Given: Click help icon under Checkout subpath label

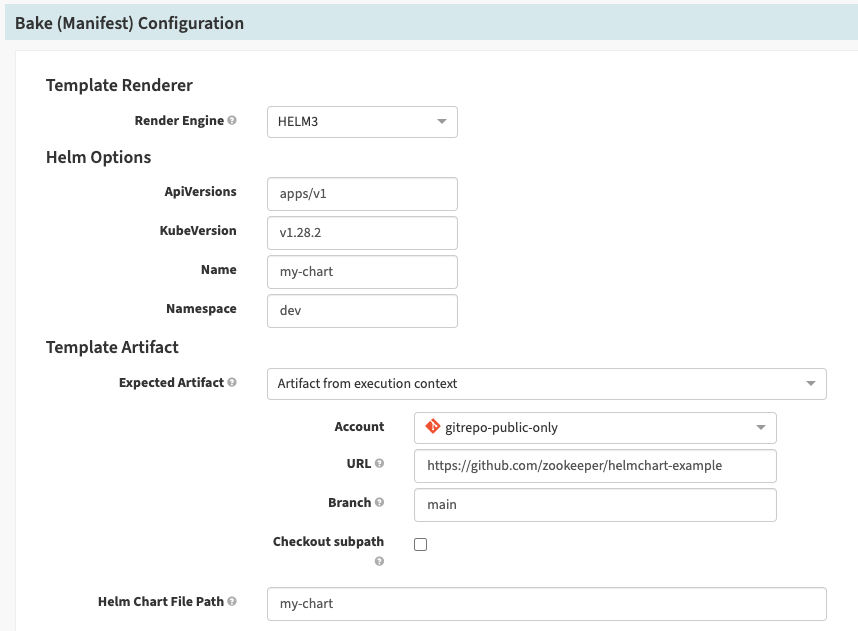Looking at the screenshot, I should tap(379, 561).
